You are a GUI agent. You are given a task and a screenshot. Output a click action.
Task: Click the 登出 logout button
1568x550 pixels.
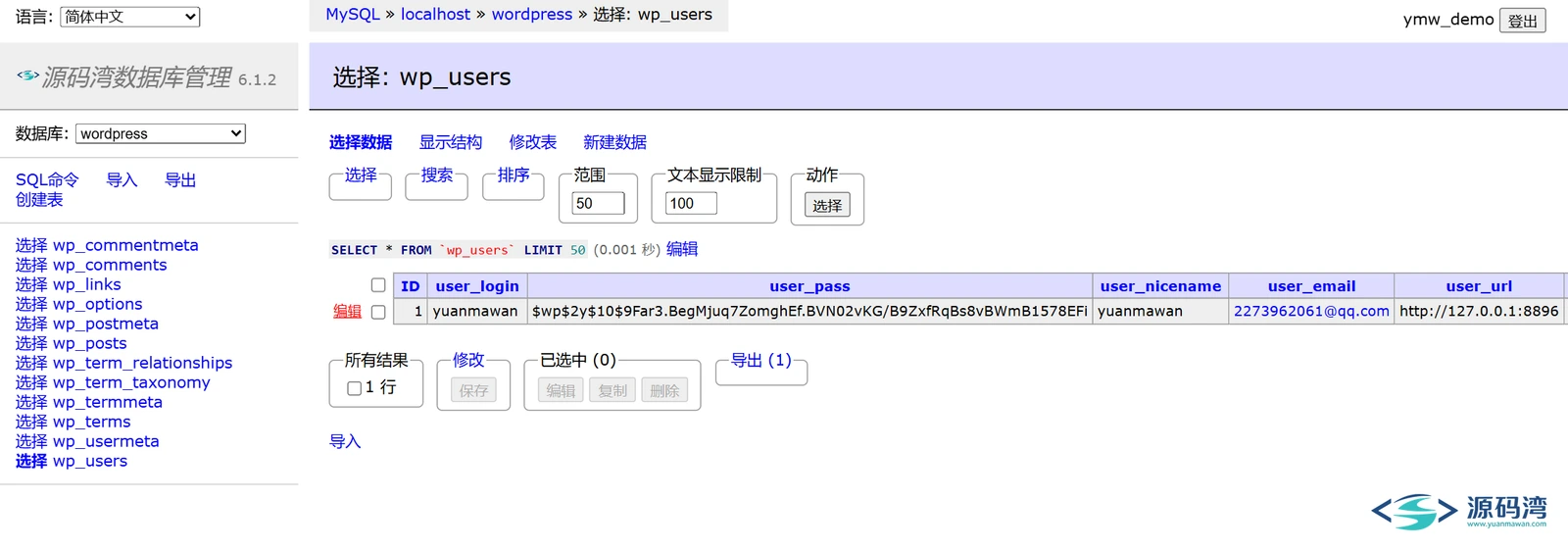(x=1523, y=21)
